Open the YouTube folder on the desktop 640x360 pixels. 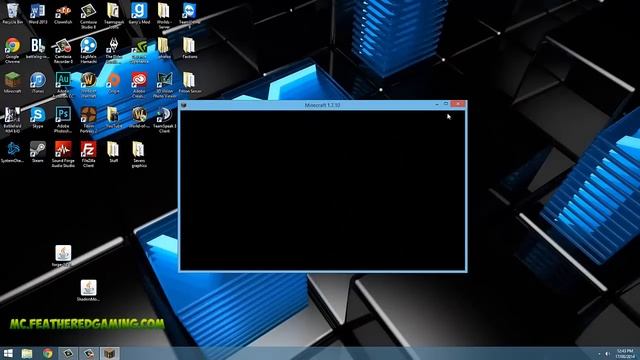coord(113,118)
